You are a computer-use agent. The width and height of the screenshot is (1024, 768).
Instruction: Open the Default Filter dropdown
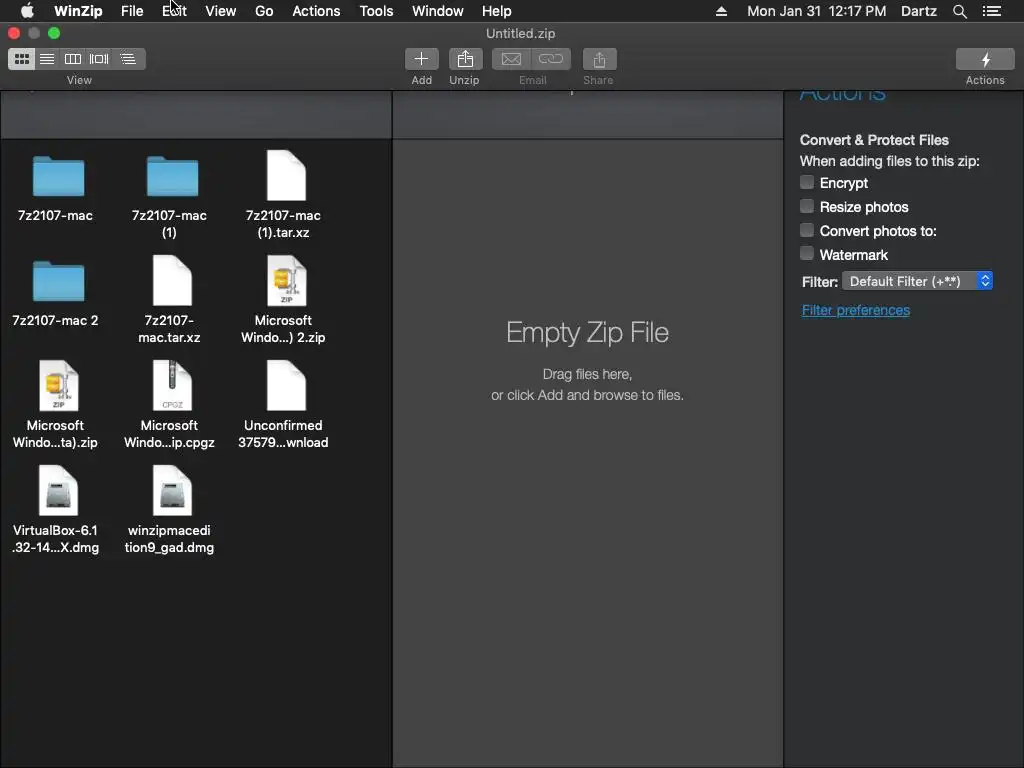pyautogui.click(x=918, y=281)
